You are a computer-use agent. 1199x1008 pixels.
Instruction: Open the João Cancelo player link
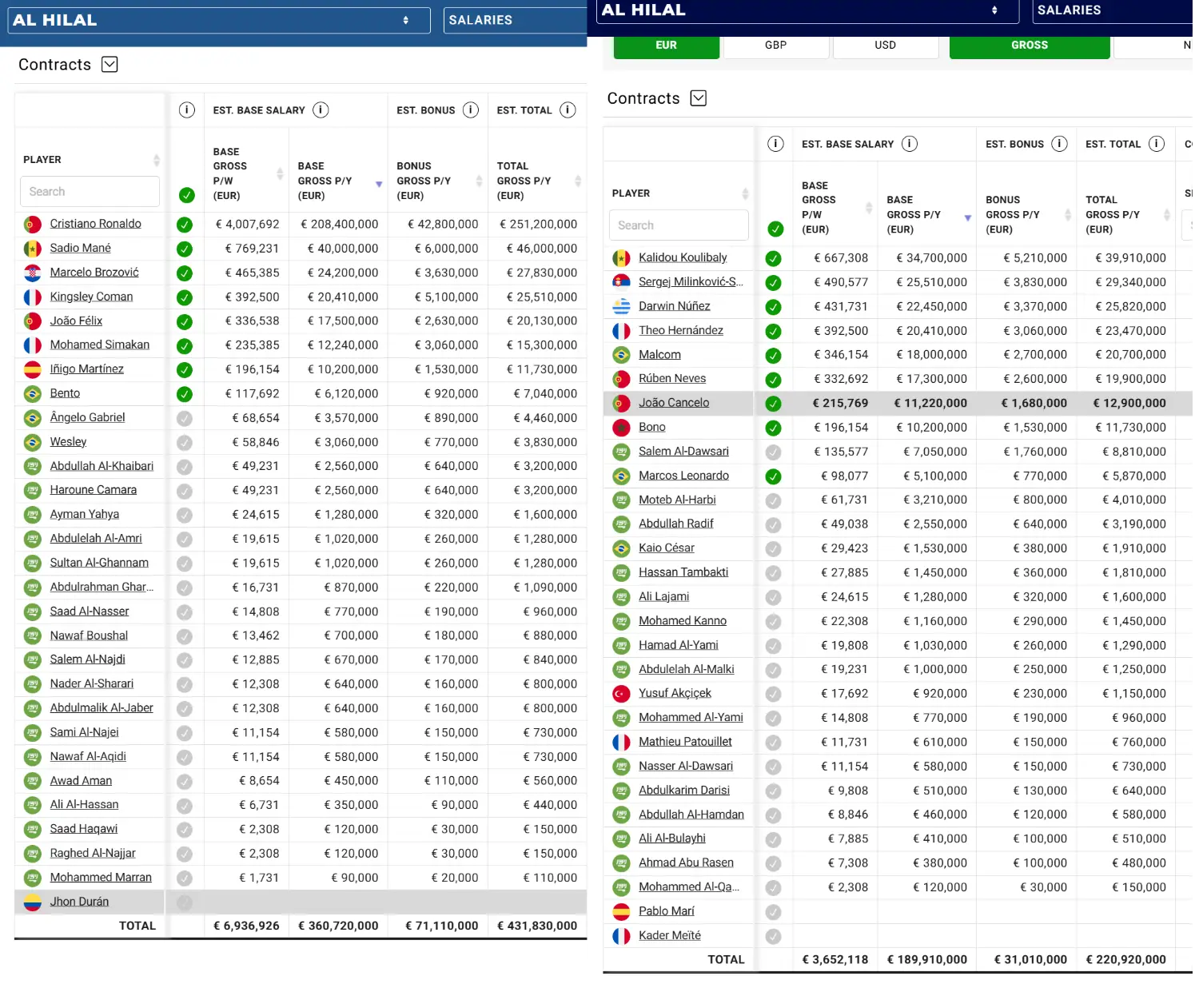[673, 403]
